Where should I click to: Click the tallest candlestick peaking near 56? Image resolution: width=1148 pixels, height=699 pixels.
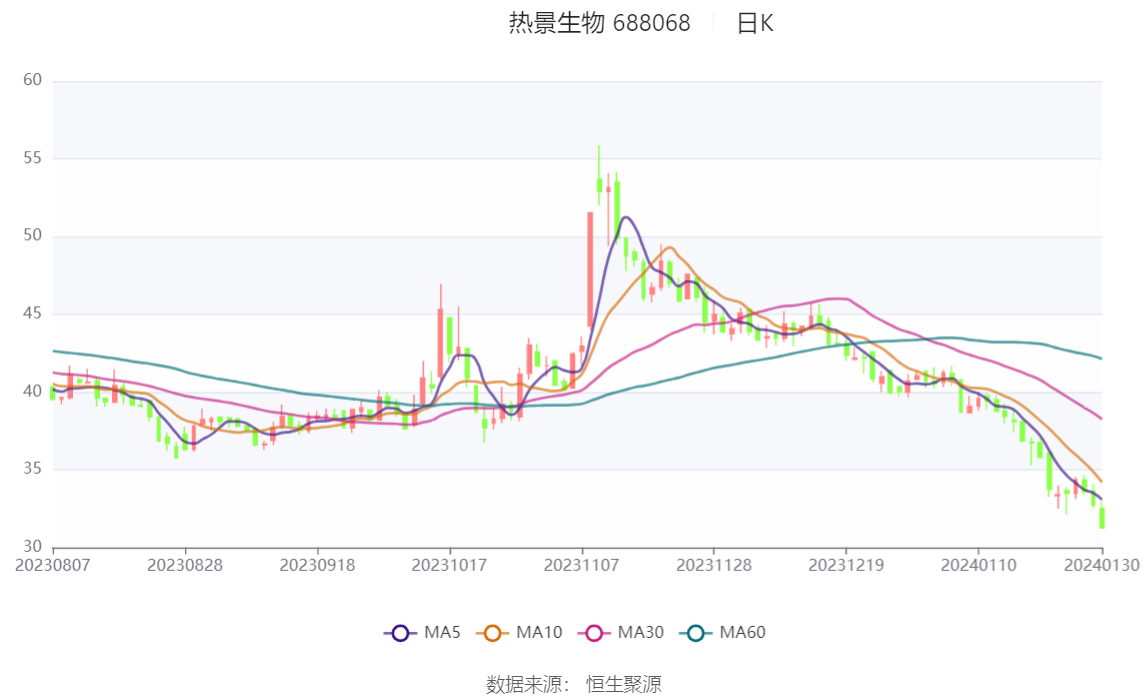[x=599, y=176]
